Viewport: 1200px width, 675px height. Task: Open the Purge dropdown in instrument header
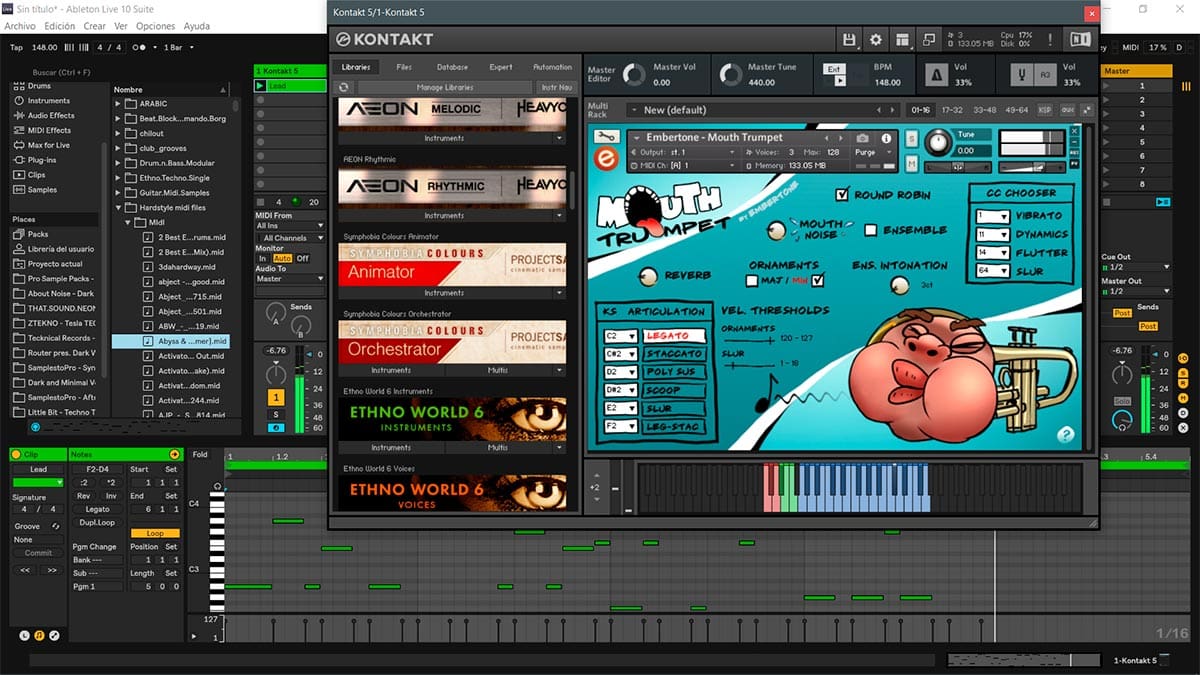pyautogui.click(x=870, y=153)
